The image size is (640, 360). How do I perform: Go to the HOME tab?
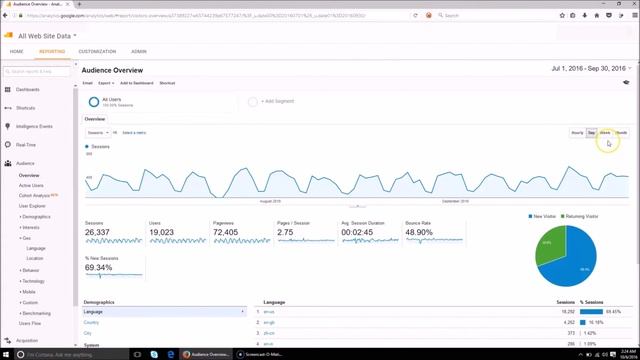(17, 51)
